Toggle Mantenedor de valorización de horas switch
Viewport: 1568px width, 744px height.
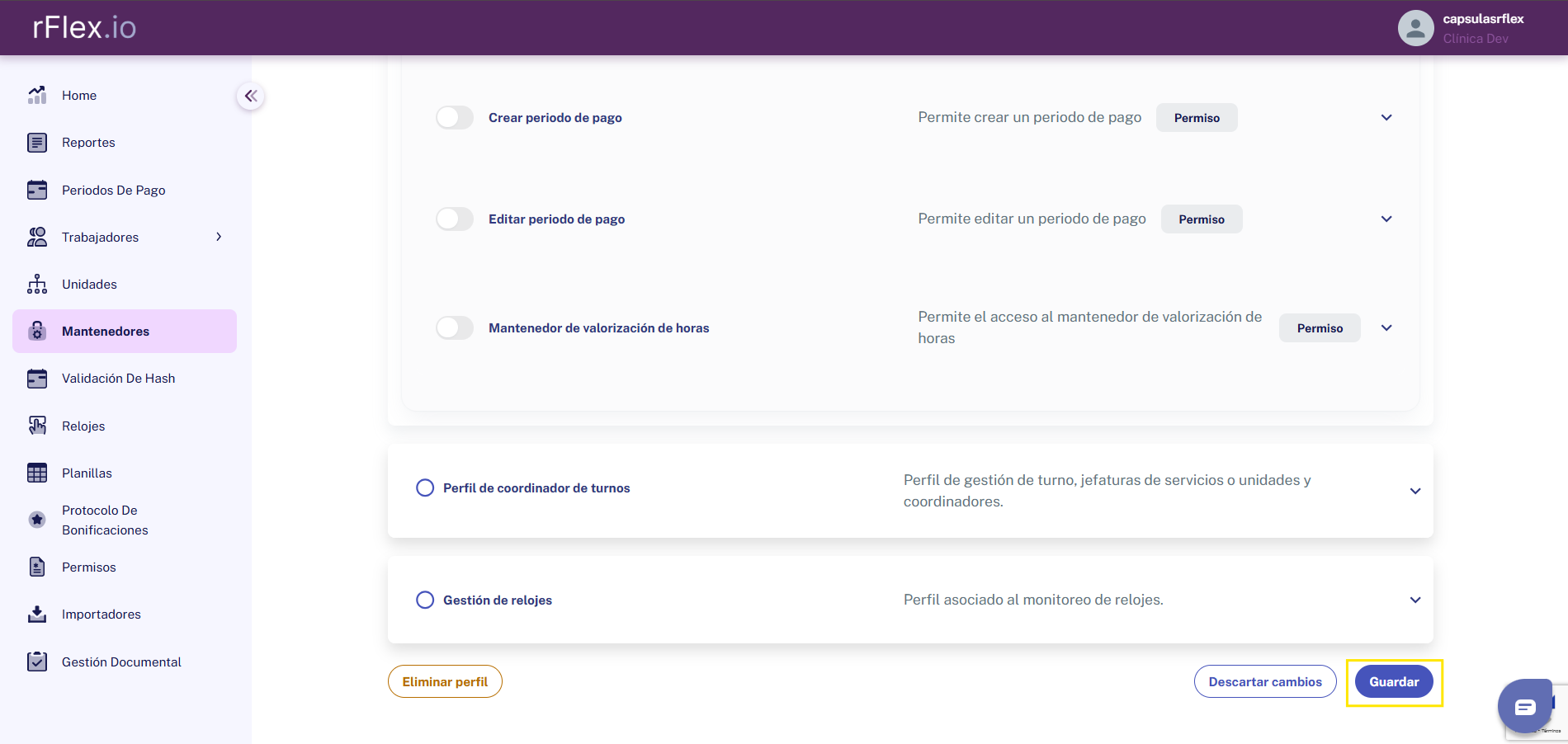455,328
